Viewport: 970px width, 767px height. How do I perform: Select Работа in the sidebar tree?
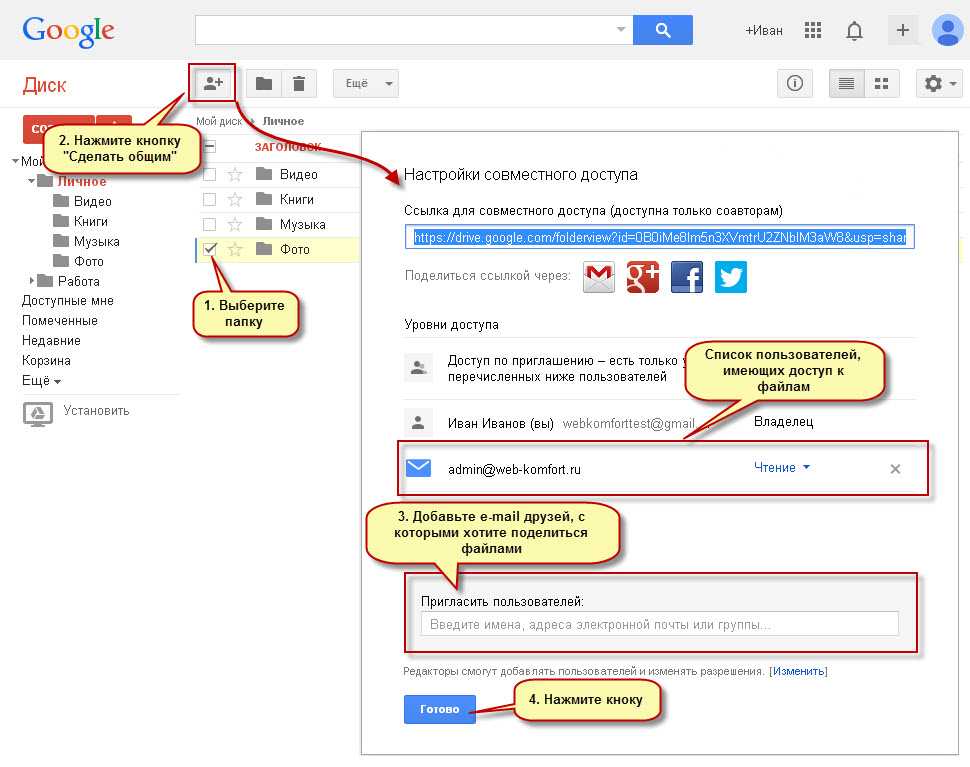pos(79,281)
